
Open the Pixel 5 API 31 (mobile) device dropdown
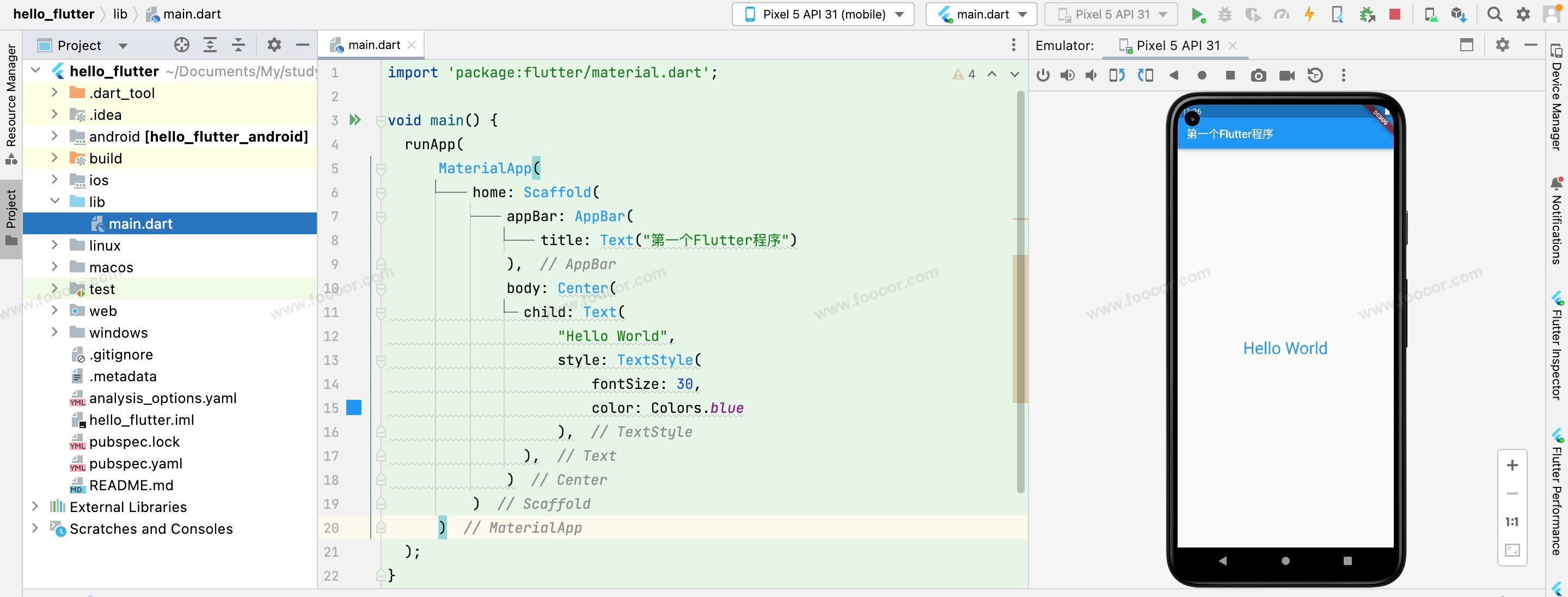[823, 14]
